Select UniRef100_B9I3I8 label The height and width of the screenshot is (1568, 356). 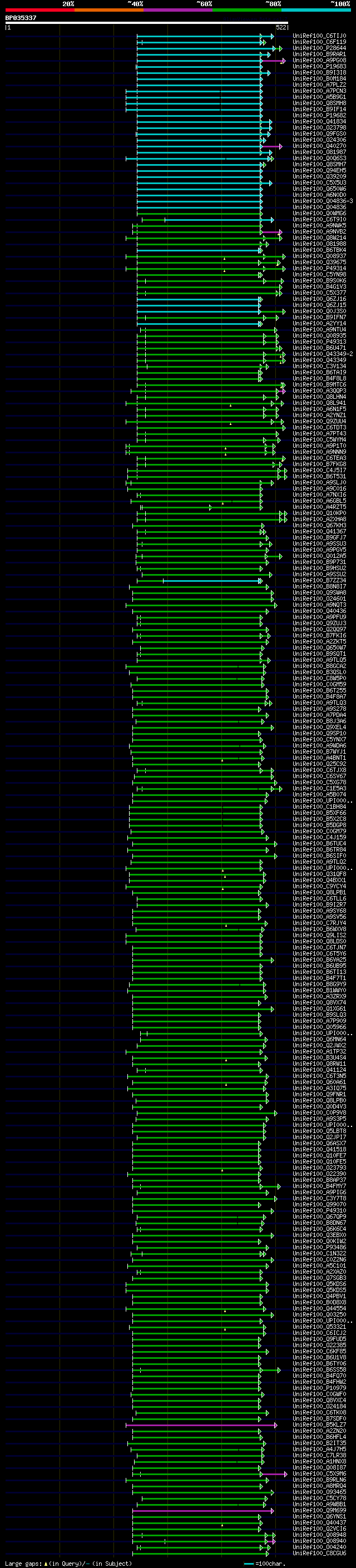[x=319, y=72]
